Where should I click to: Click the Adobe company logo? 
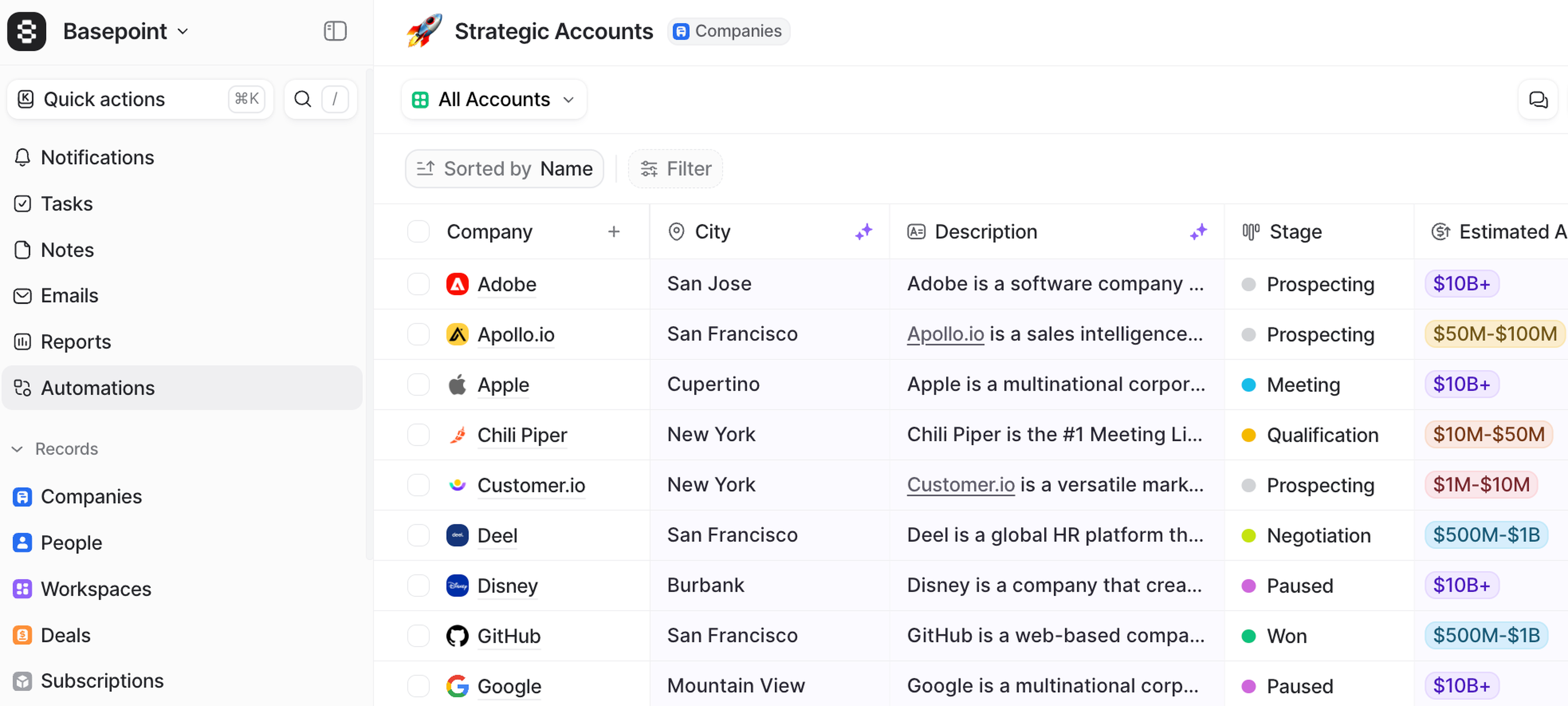coord(457,284)
